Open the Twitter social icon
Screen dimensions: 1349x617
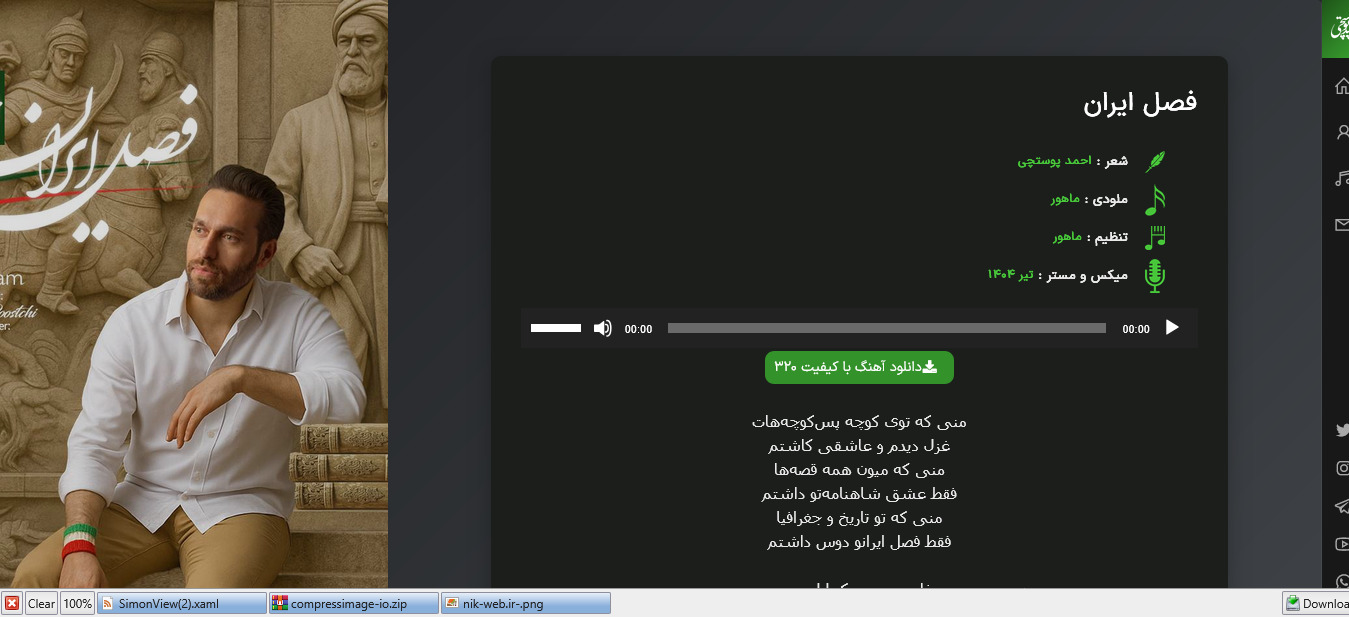pos(1342,430)
